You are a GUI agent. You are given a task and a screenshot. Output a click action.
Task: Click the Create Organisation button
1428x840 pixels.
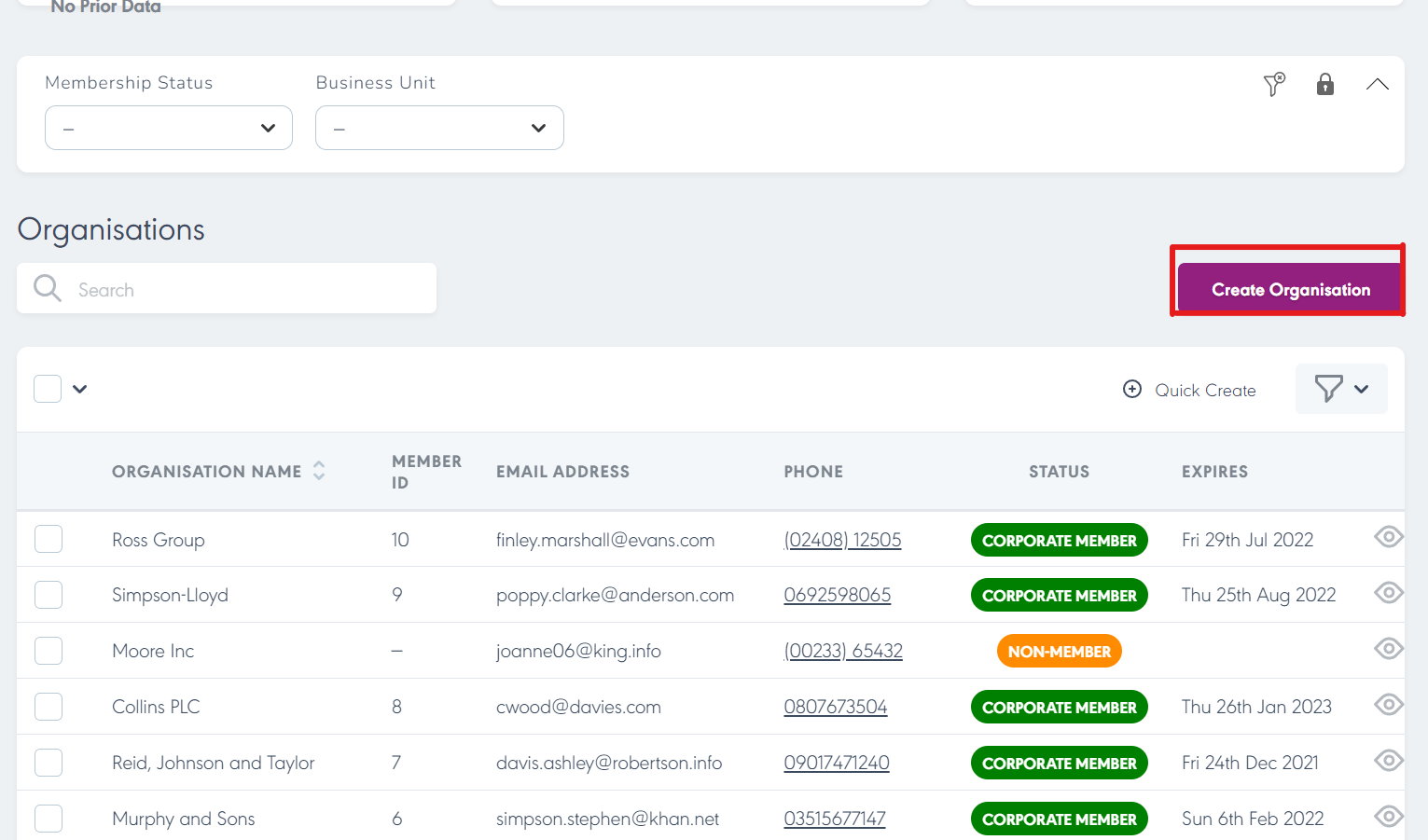coord(1290,289)
